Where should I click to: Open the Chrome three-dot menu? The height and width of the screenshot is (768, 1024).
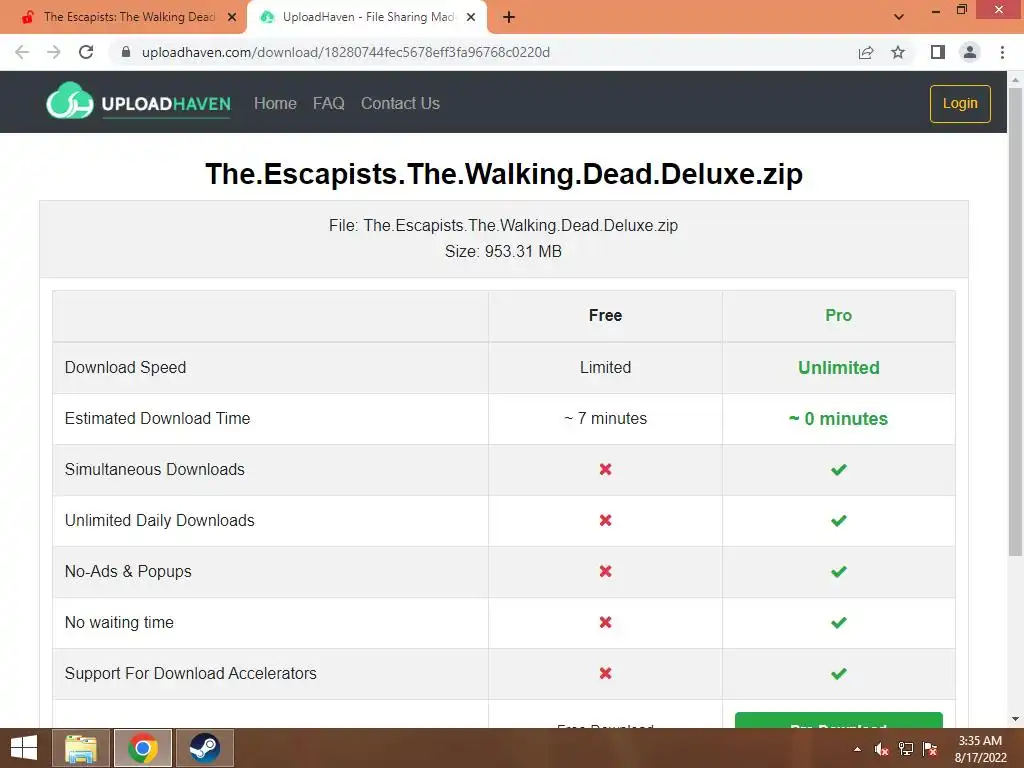pos(1002,52)
